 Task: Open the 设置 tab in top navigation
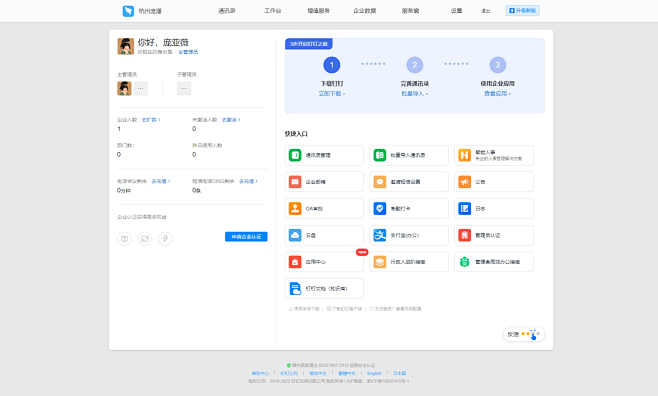point(457,11)
